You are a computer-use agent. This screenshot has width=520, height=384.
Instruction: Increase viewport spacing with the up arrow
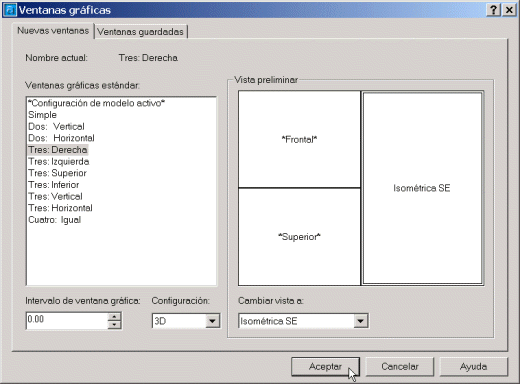[x=114, y=317]
